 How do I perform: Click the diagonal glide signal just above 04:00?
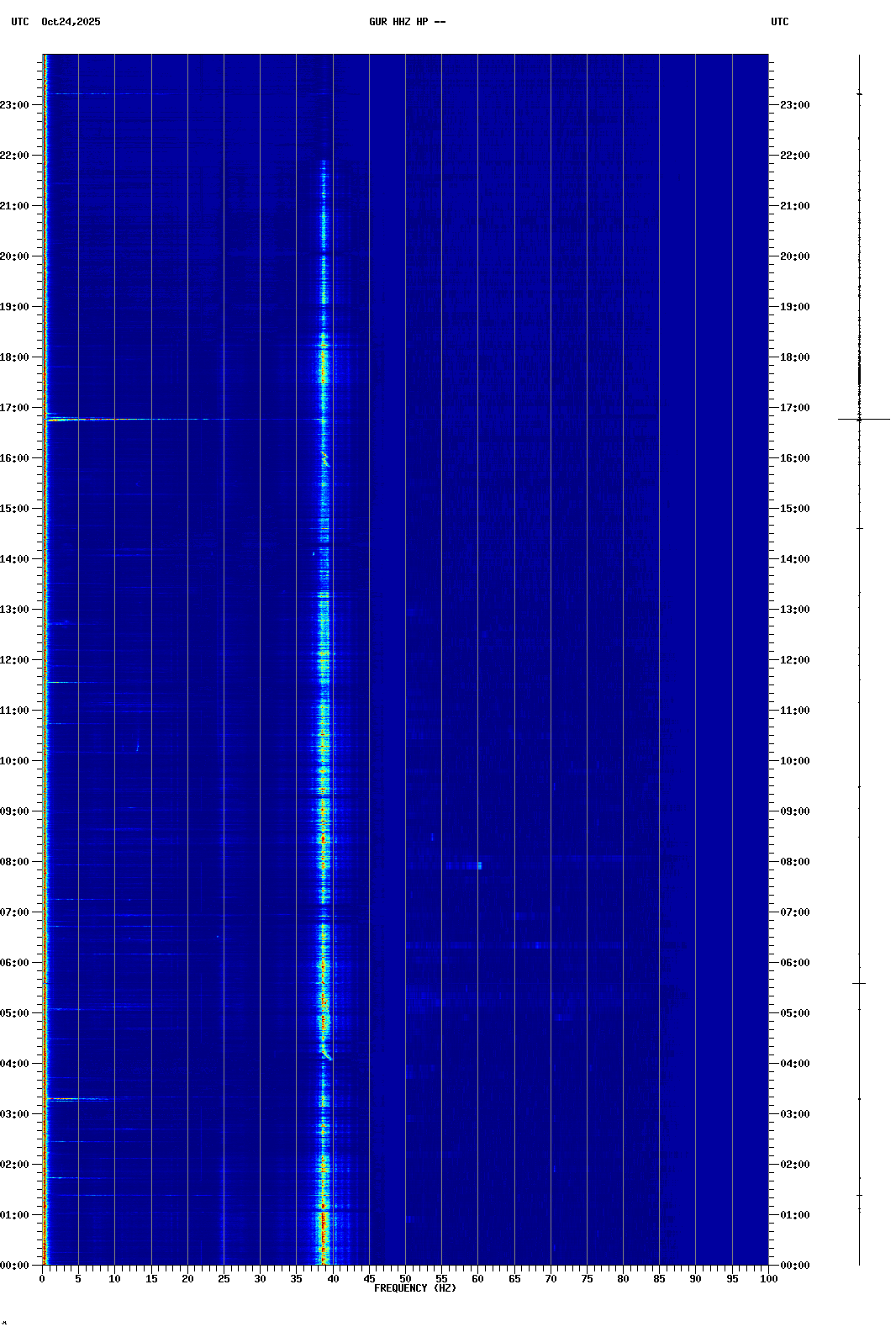point(327,1054)
